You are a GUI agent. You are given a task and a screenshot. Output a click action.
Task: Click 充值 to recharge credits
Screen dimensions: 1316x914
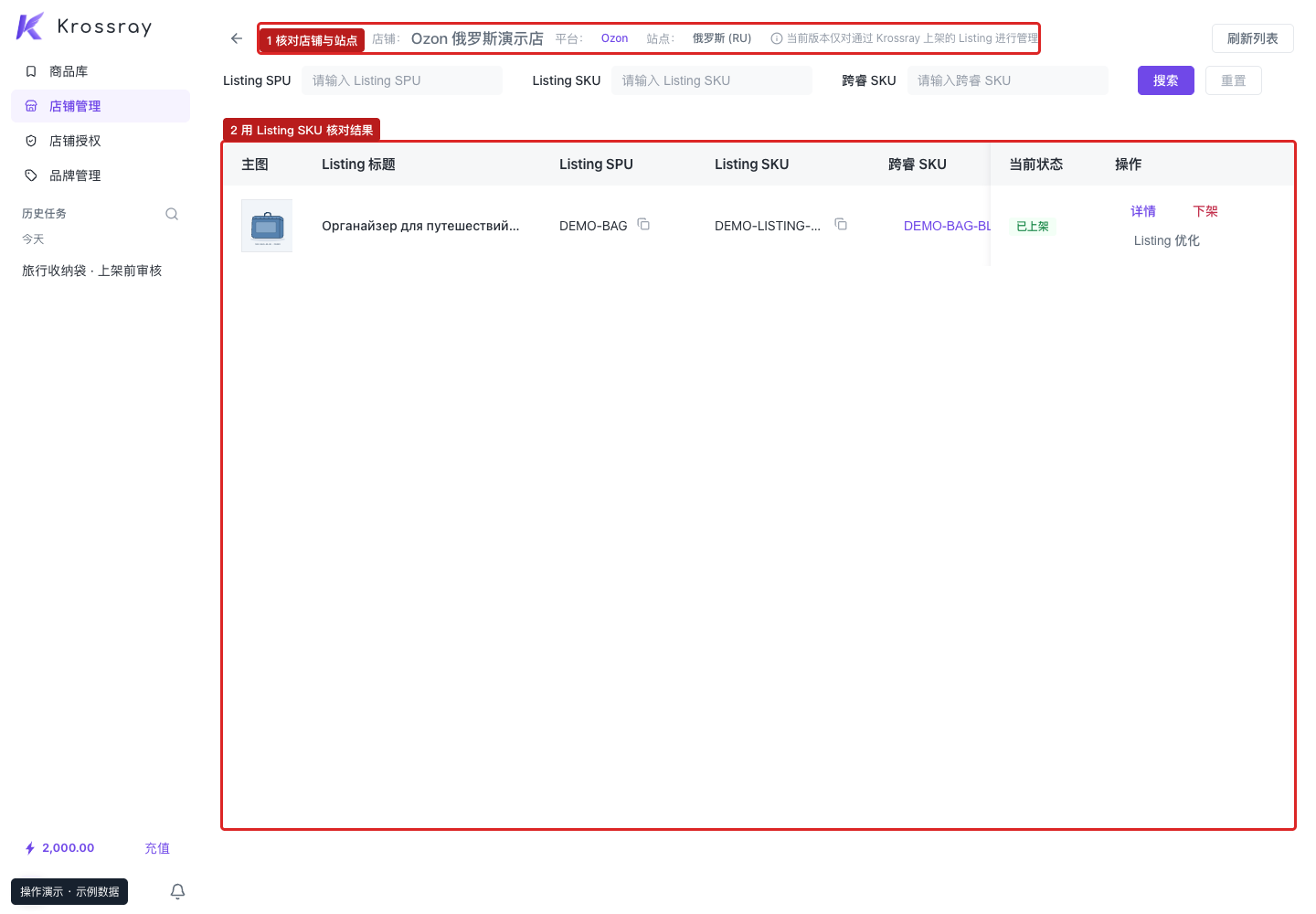(x=157, y=848)
